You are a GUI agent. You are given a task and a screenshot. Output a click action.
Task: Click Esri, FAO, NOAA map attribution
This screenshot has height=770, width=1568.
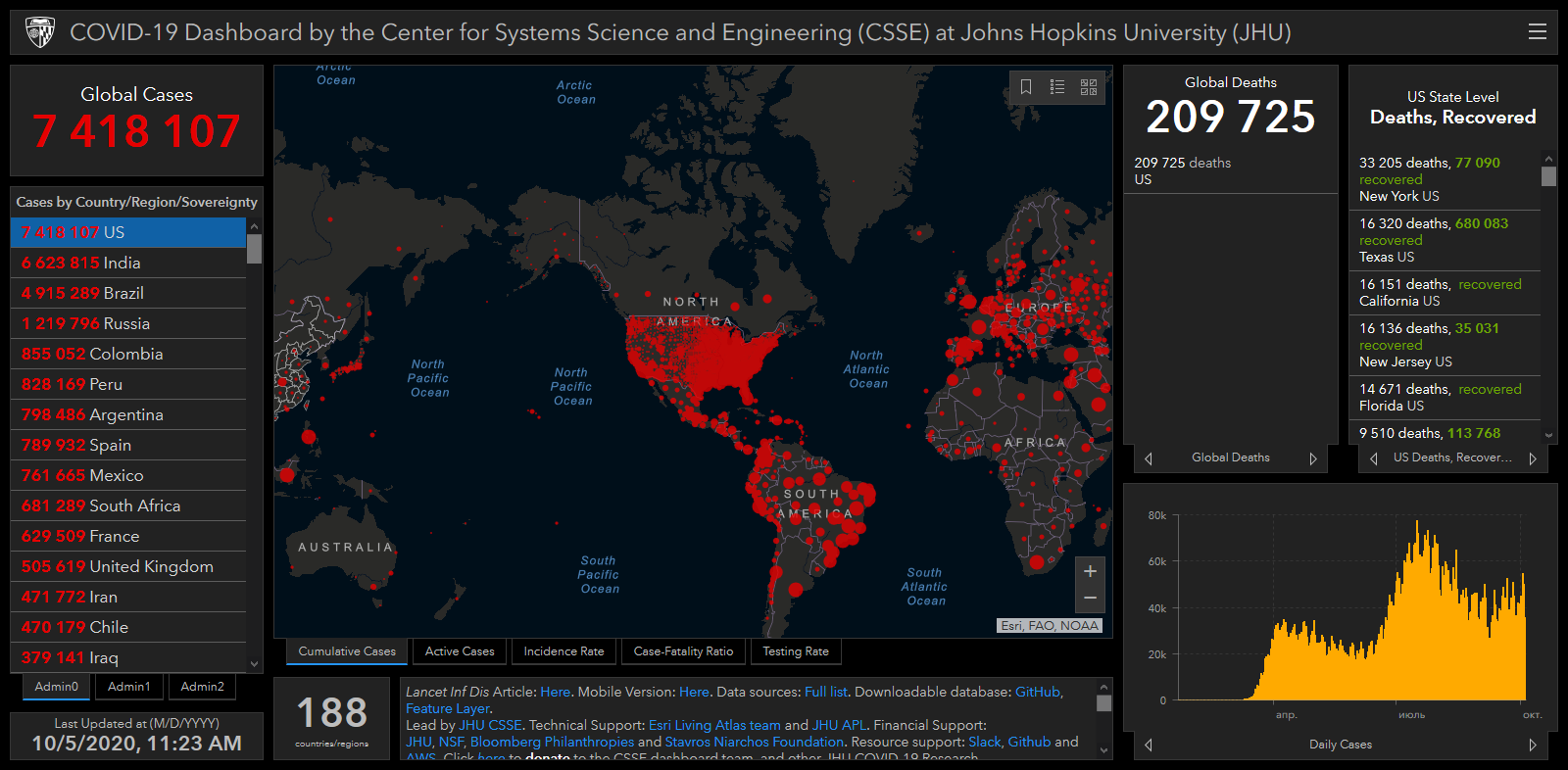pos(1050,625)
